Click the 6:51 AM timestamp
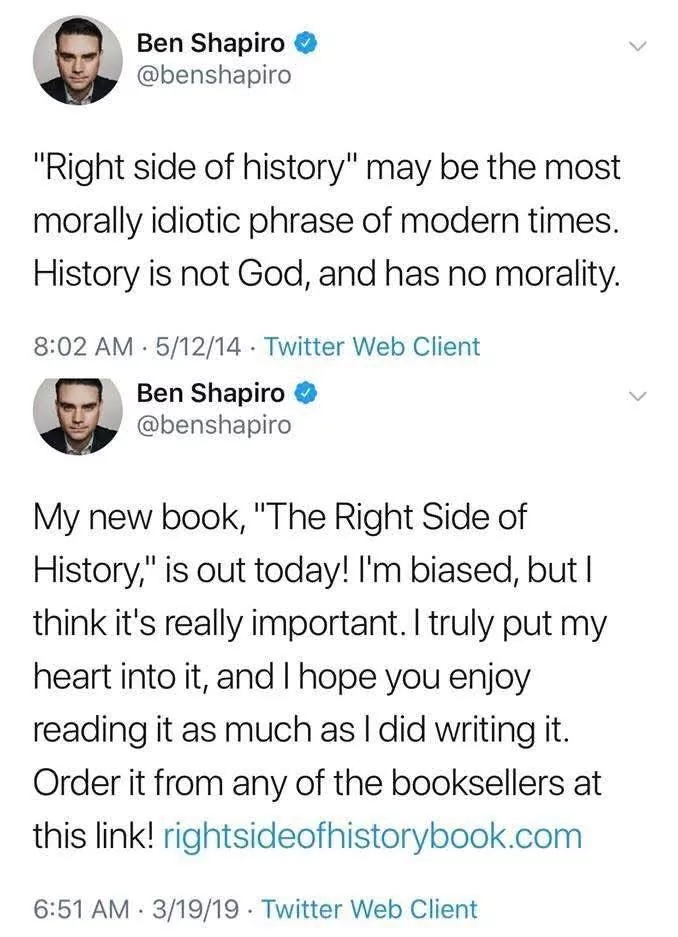The image size is (678, 937). (82, 909)
